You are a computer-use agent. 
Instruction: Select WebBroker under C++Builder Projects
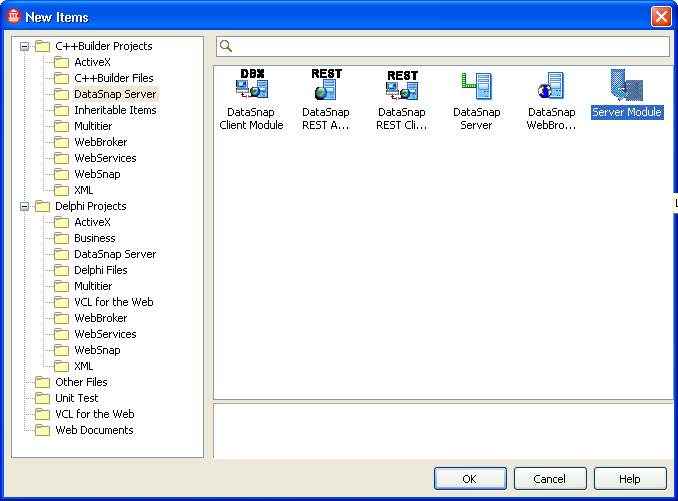101,142
